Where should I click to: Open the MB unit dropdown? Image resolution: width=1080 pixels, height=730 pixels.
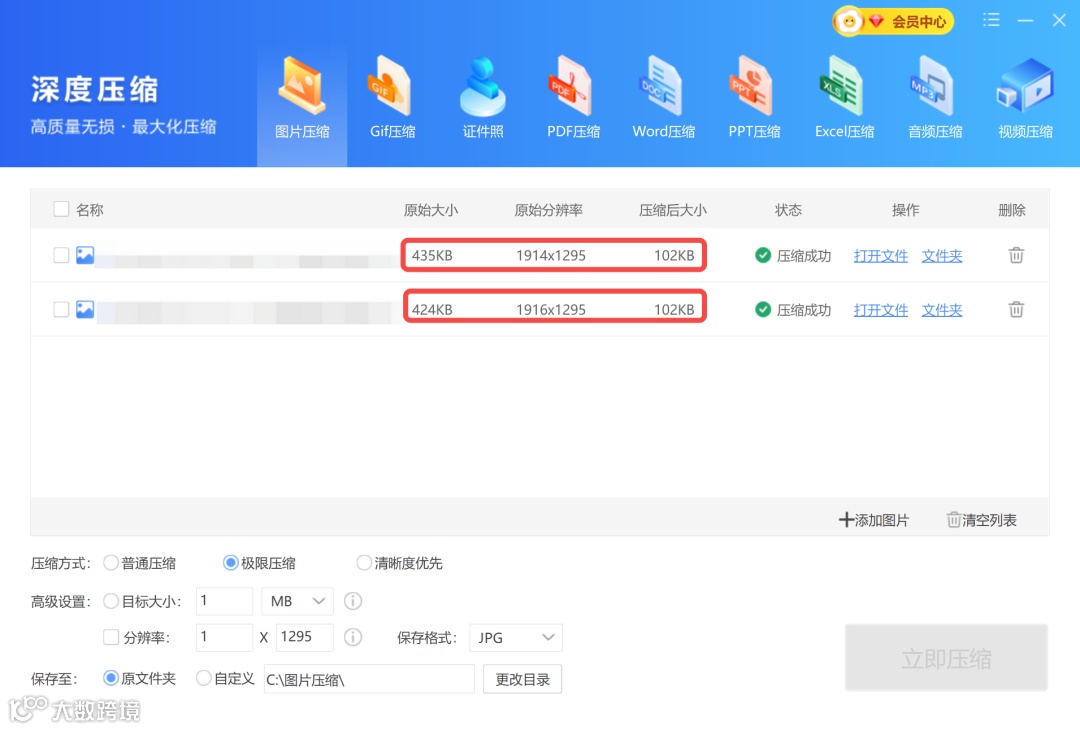pos(298,601)
